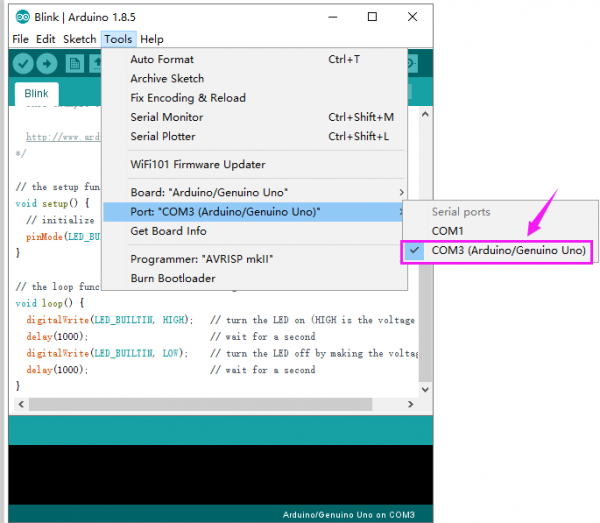Launch WiFi101 Firmware Updater
This screenshot has width=600, height=523.
pos(255,165)
